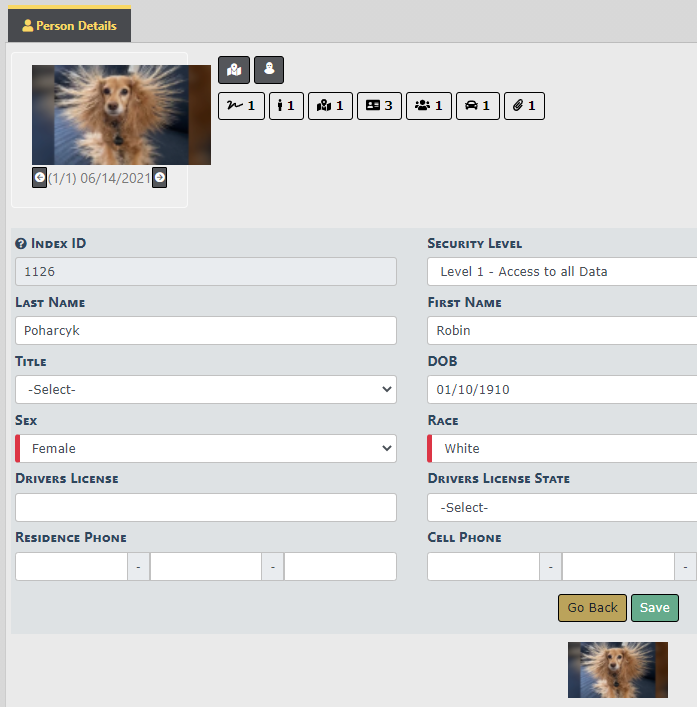This screenshot has width=697, height=707.
Task: Click the green Save button
Action: [x=654, y=608]
